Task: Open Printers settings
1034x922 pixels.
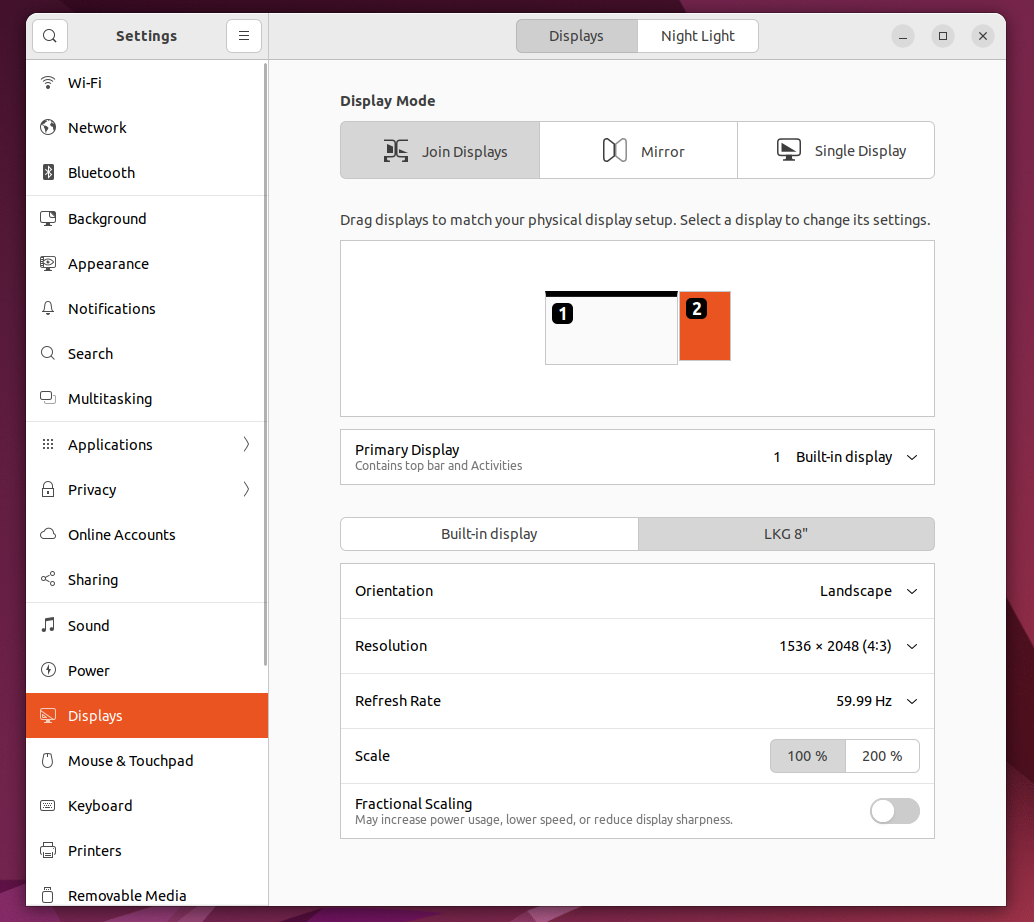Action: [146, 850]
